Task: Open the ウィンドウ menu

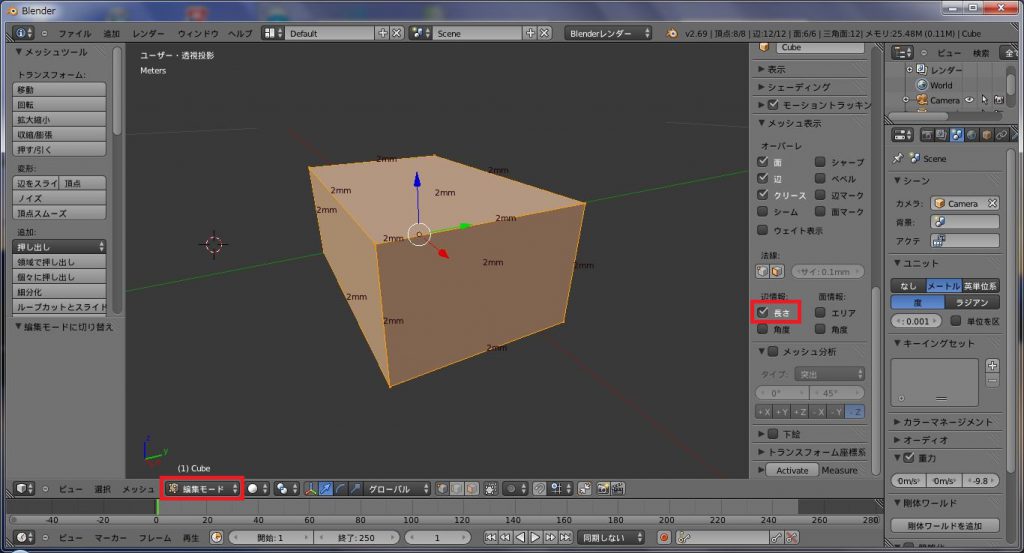Action: tap(198, 33)
